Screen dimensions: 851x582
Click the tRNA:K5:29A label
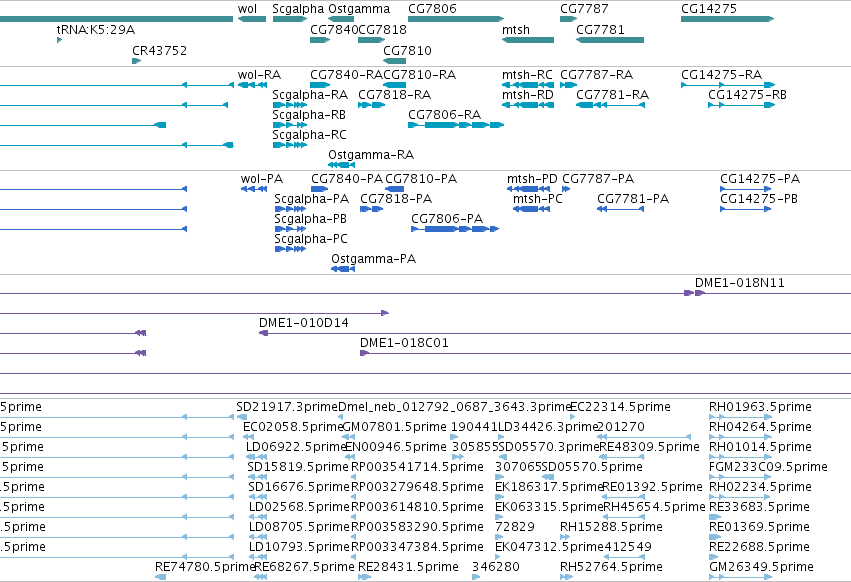pyautogui.click(x=96, y=29)
